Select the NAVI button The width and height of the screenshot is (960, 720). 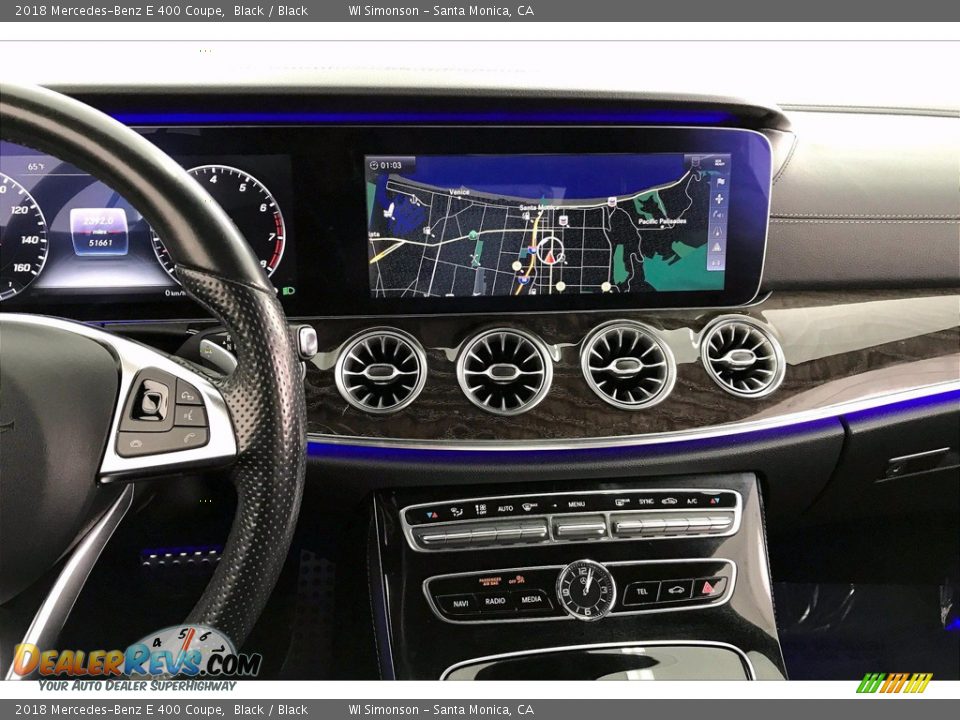[461, 604]
